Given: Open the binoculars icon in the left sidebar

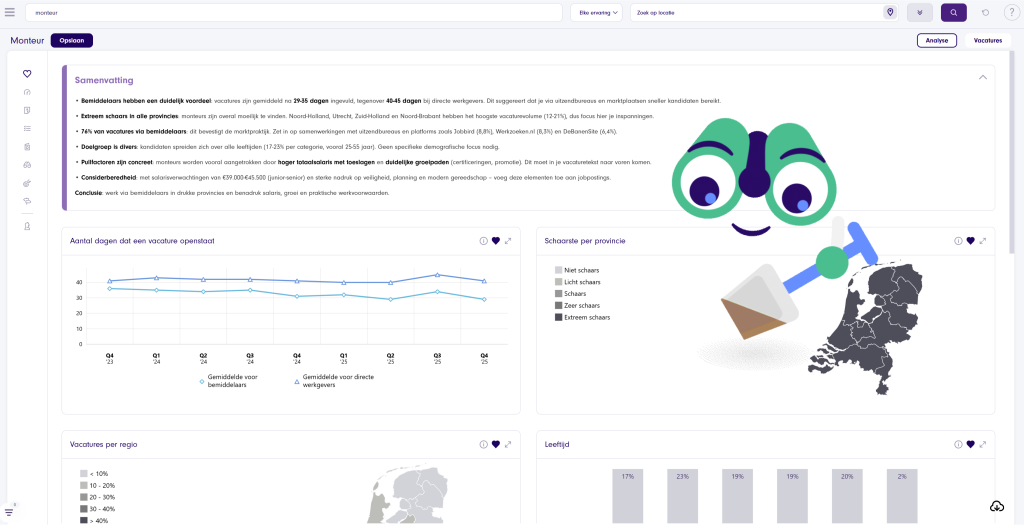Looking at the screenshot, I should pos(27,164).
